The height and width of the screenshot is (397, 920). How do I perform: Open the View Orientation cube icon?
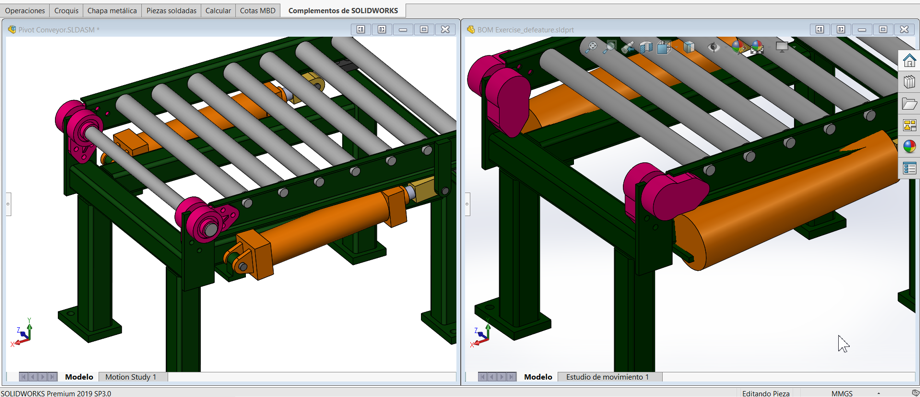[664, 47]
